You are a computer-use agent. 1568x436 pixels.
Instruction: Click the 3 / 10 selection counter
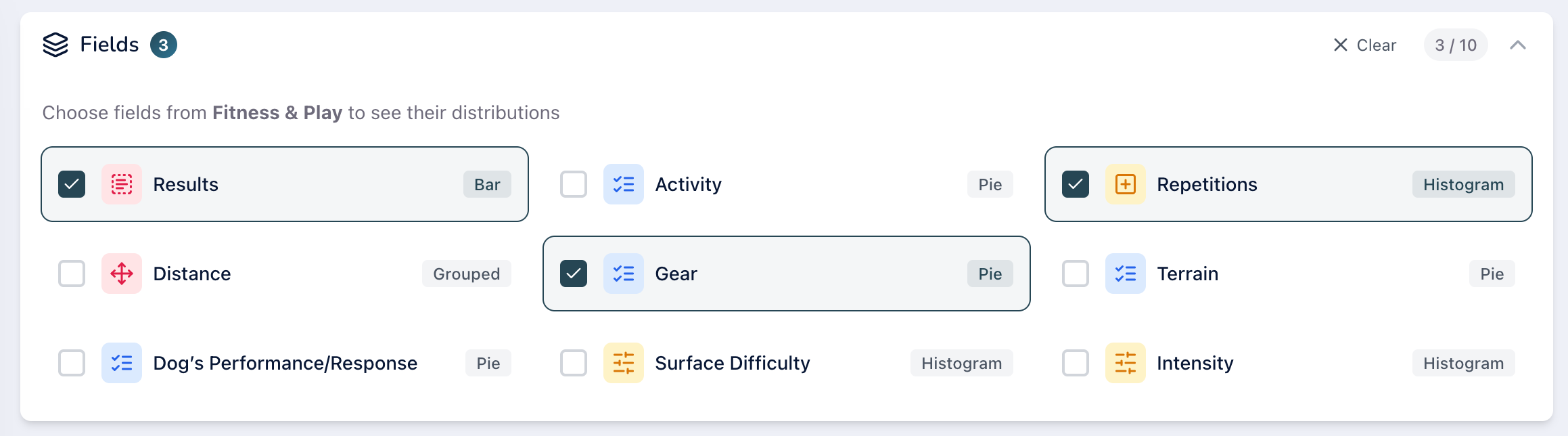1456,45
